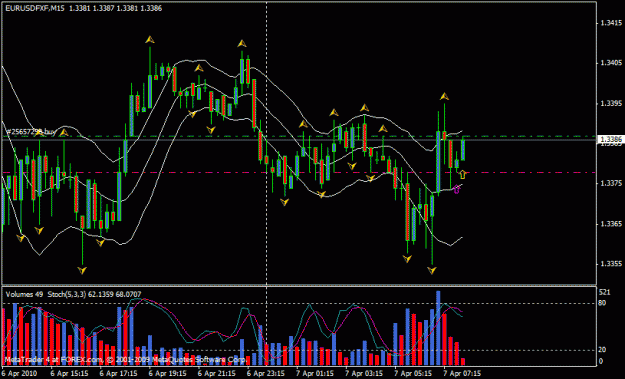Select the magenta dashed stop-loss level line
Image resolution: width=625 pixels, height=379 pixels.
click(x=299, y=173)
